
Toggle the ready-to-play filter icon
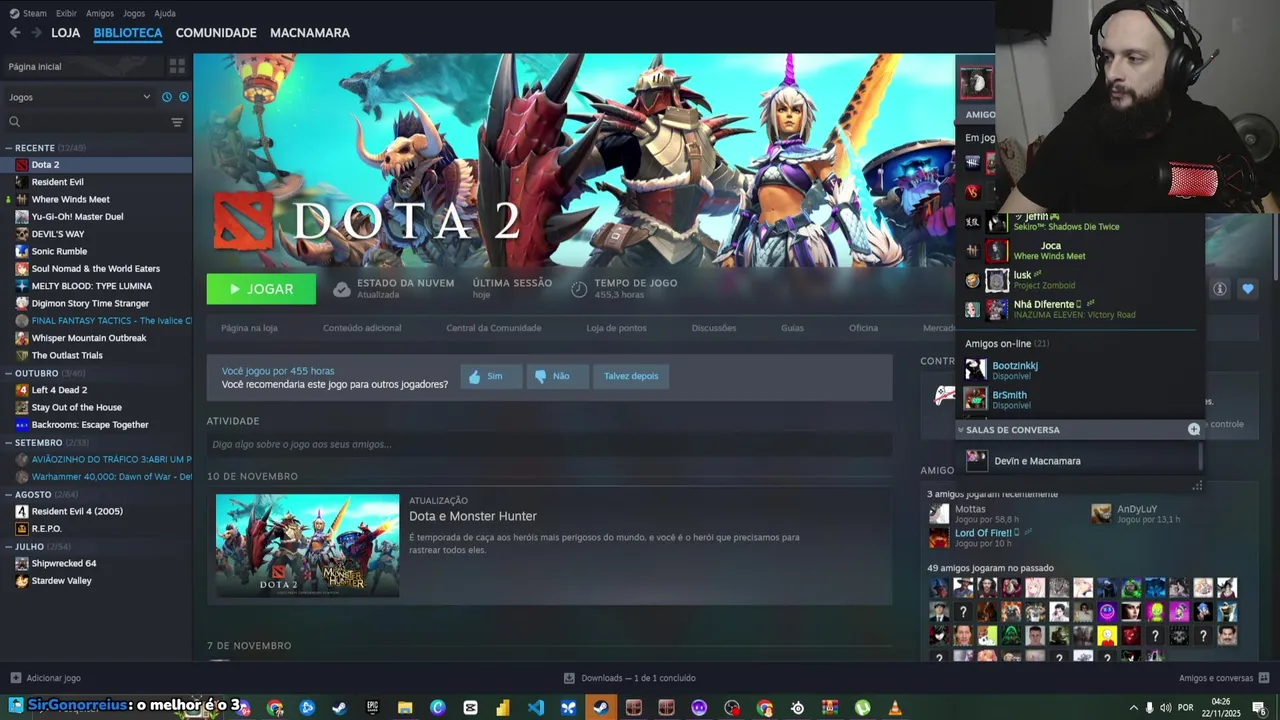[183, 97]
